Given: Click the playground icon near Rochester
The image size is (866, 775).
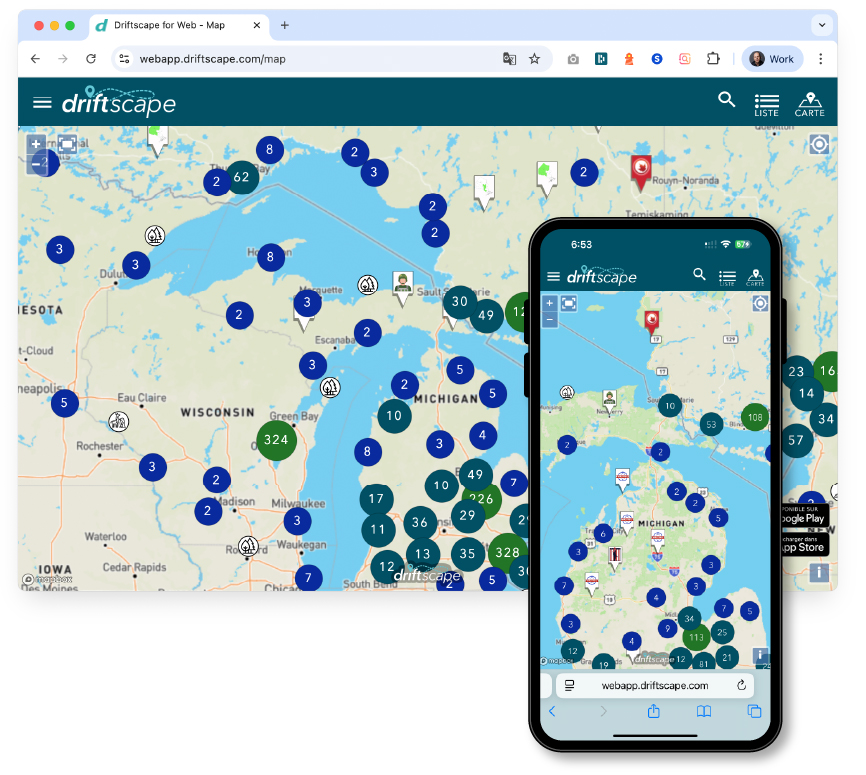Looking at the screenshot, I should 118,421.
